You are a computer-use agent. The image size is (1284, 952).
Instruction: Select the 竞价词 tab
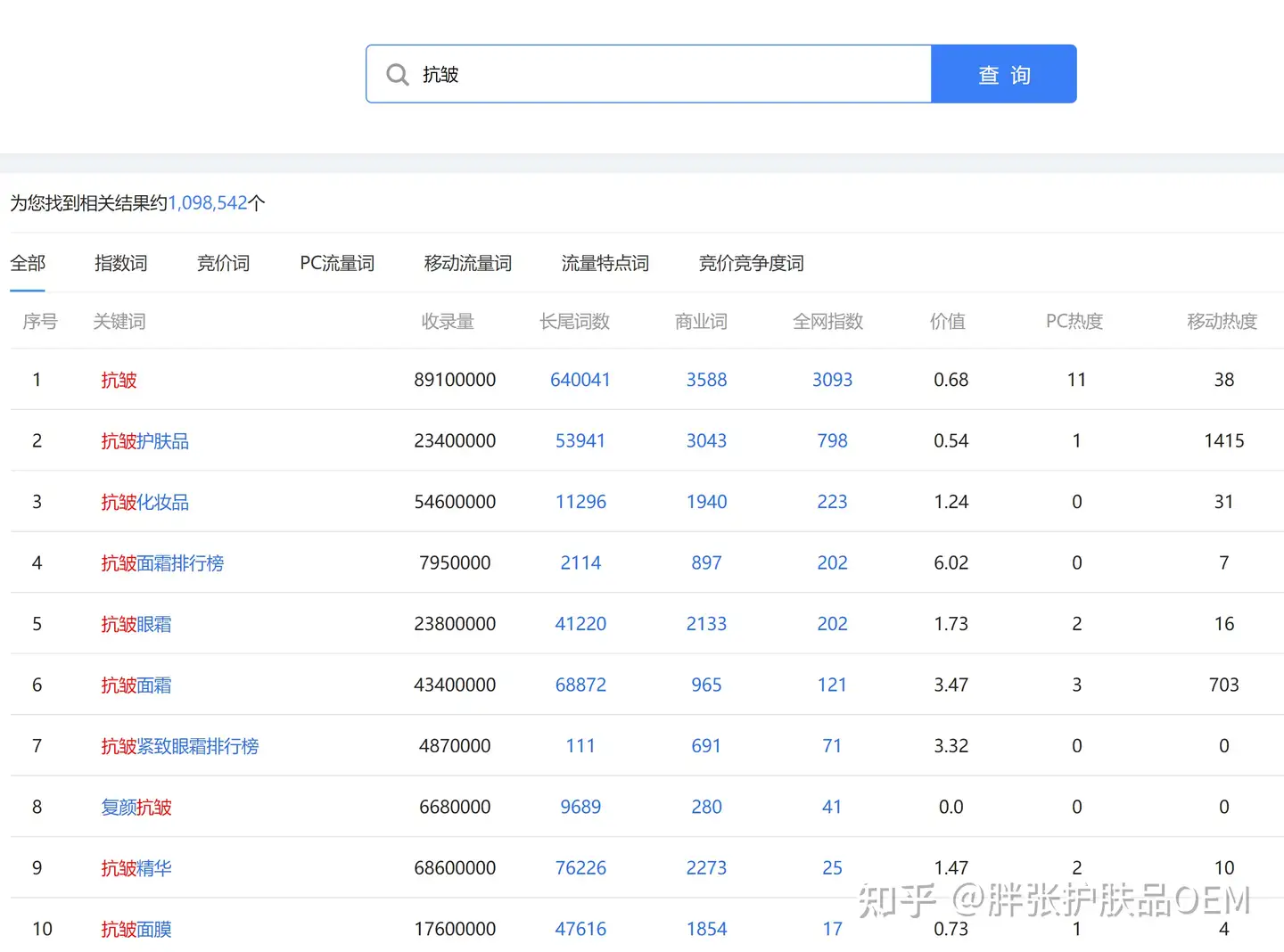coord(224,263)
